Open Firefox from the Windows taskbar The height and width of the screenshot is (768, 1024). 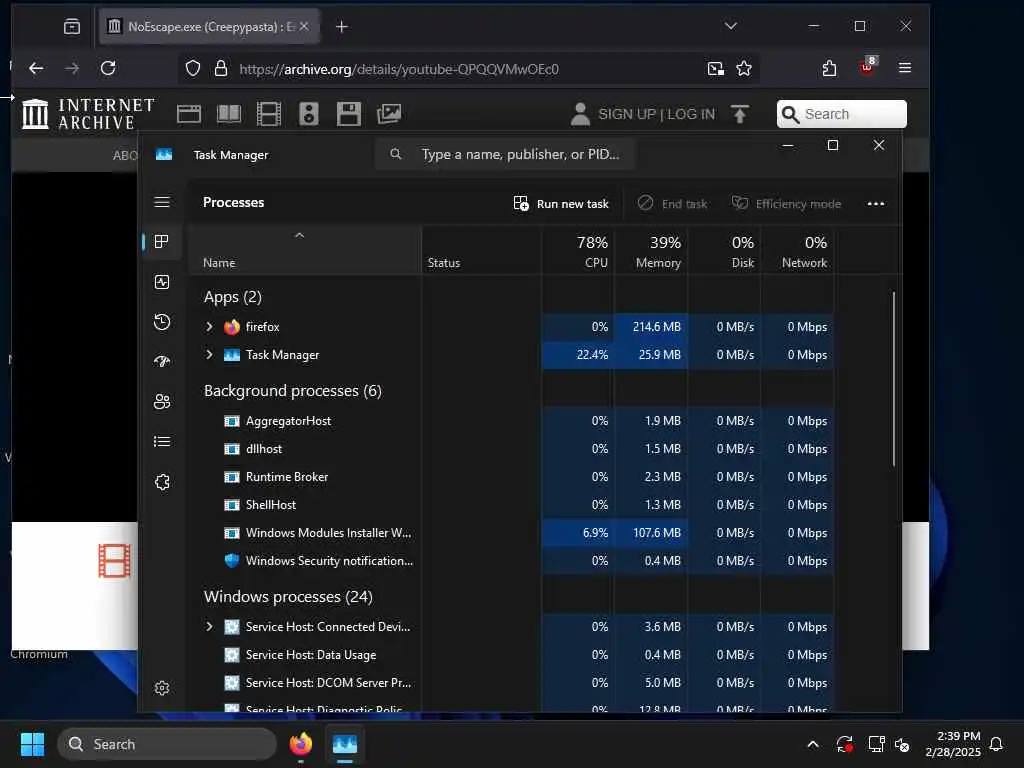301,744
